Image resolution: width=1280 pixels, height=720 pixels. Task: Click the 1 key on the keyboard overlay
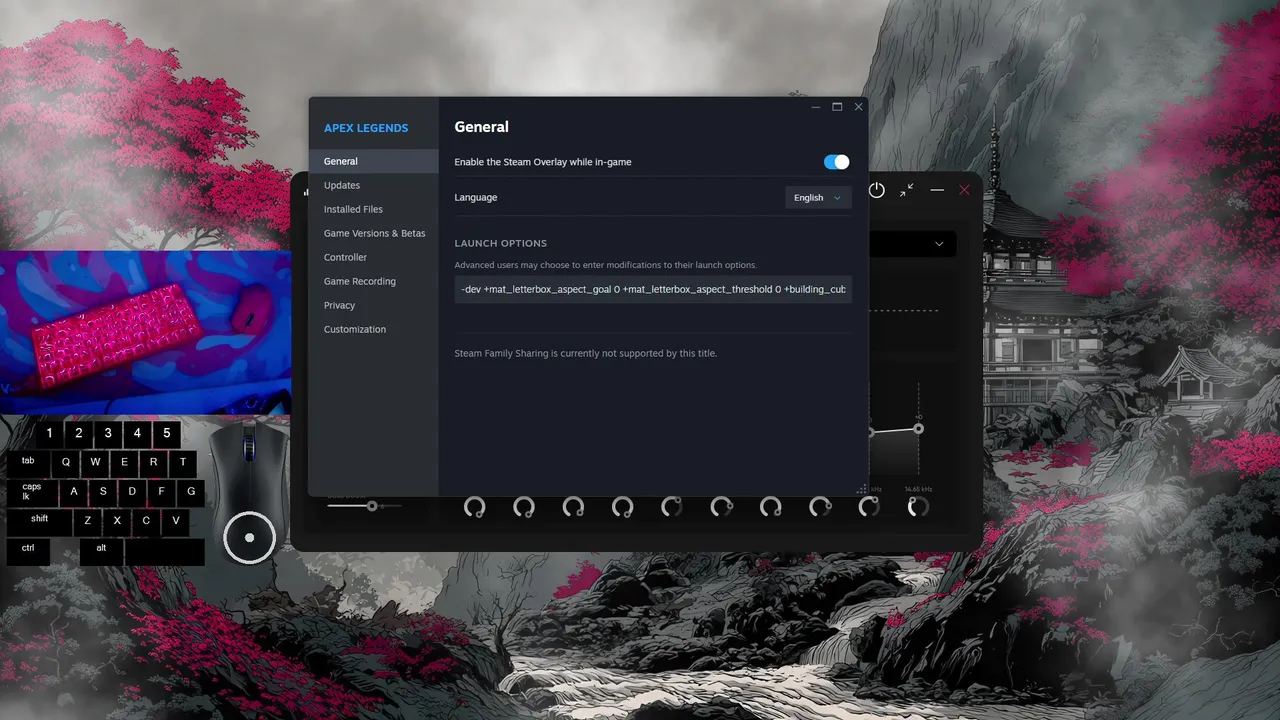click(x=49, y=434)
